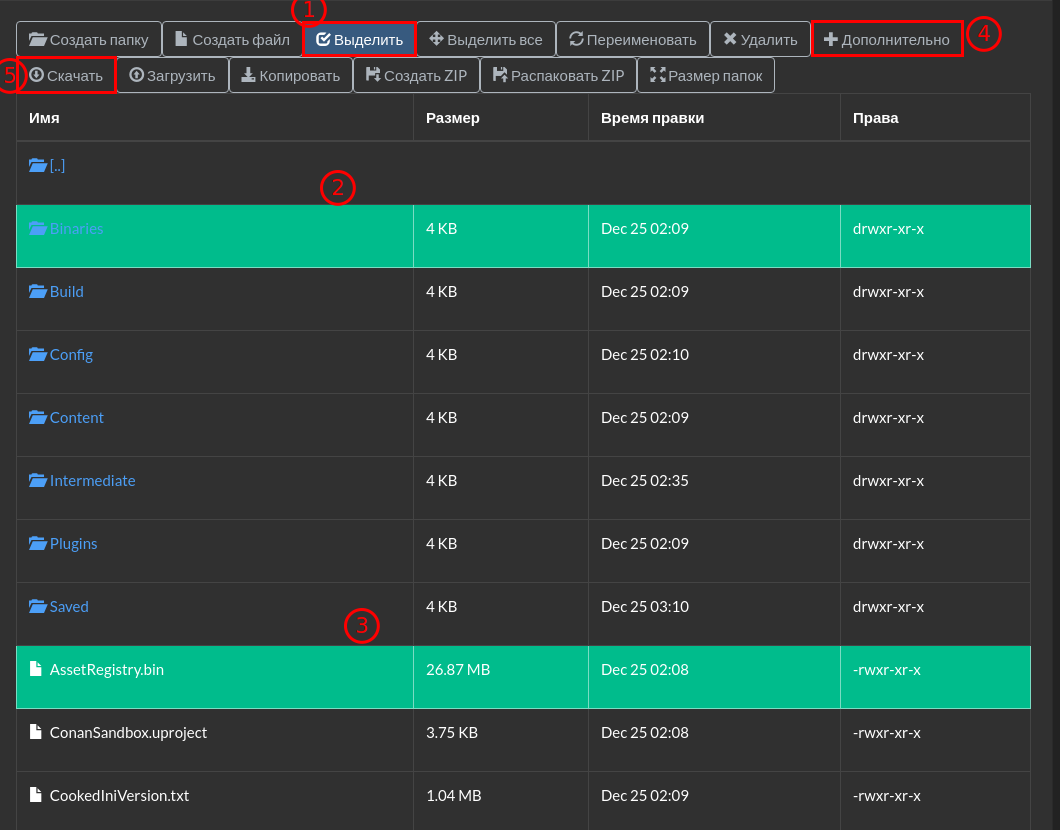Viewport: 1060px width, 830px height.
Task: Click the Выделить checkmark icon
Action: 323,40
